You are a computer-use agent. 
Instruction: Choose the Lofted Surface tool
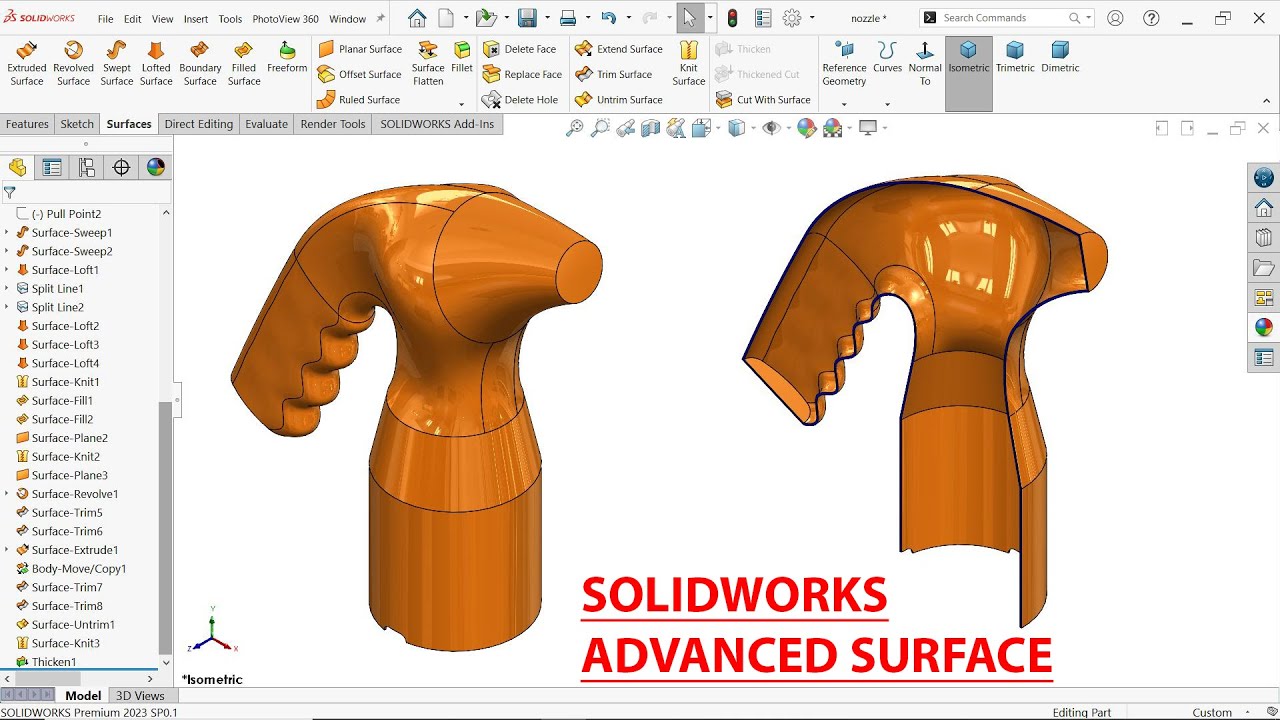point(156,63)
